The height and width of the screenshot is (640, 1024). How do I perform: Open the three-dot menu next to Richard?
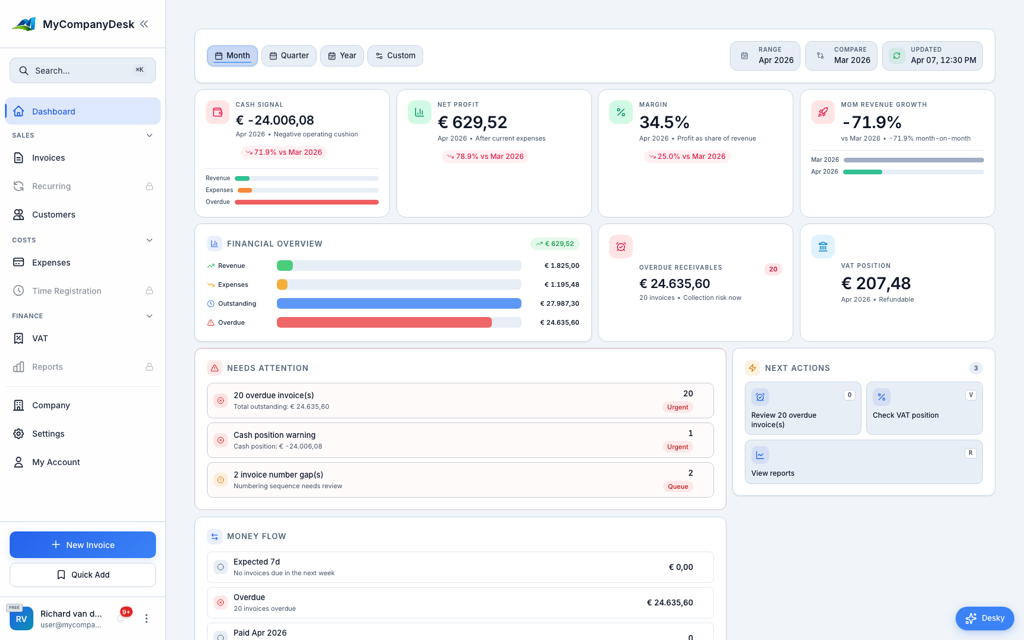[x=145, y=618]
